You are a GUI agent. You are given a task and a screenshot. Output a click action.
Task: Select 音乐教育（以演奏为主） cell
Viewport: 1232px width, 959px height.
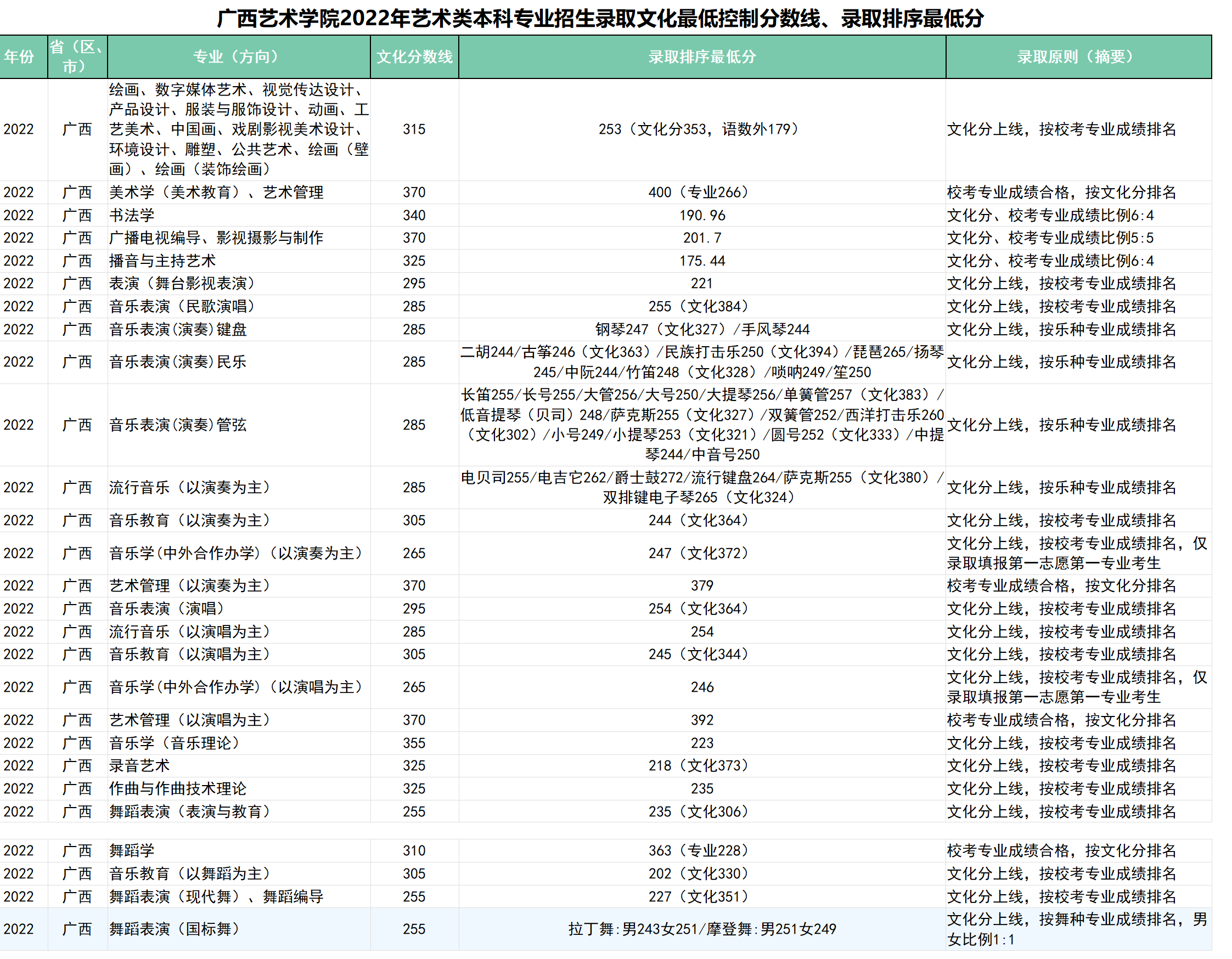(x=239, y=521)
